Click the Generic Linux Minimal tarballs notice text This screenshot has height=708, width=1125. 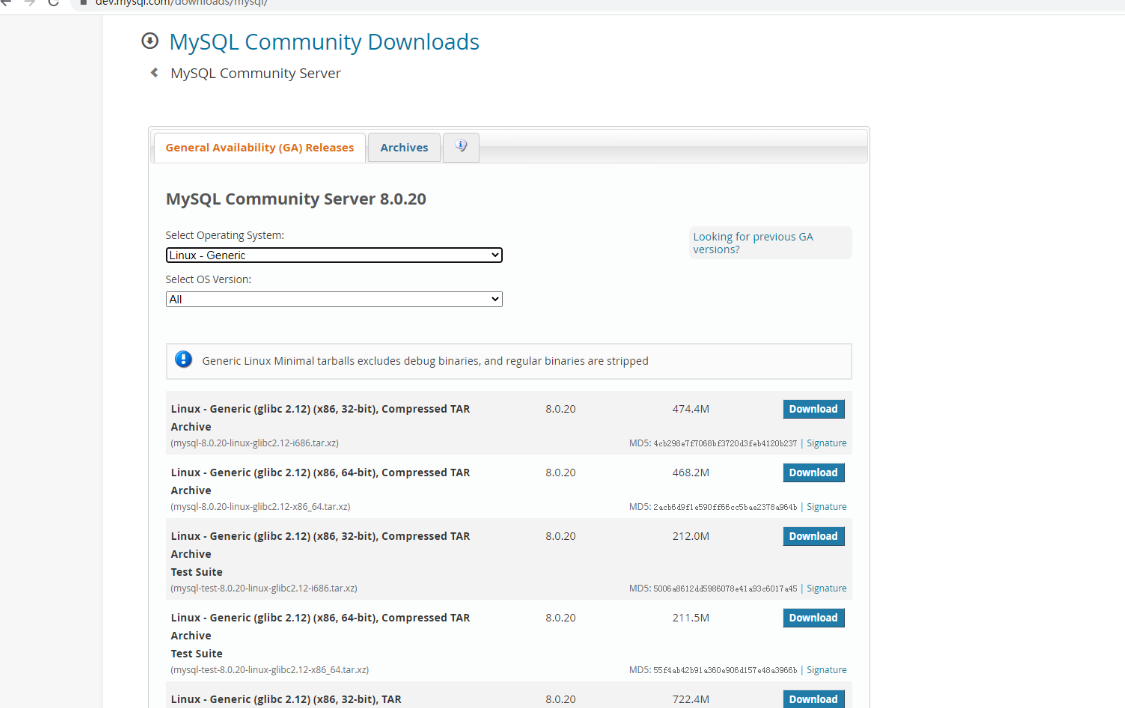pyautogui.click(x=425, y=361)
